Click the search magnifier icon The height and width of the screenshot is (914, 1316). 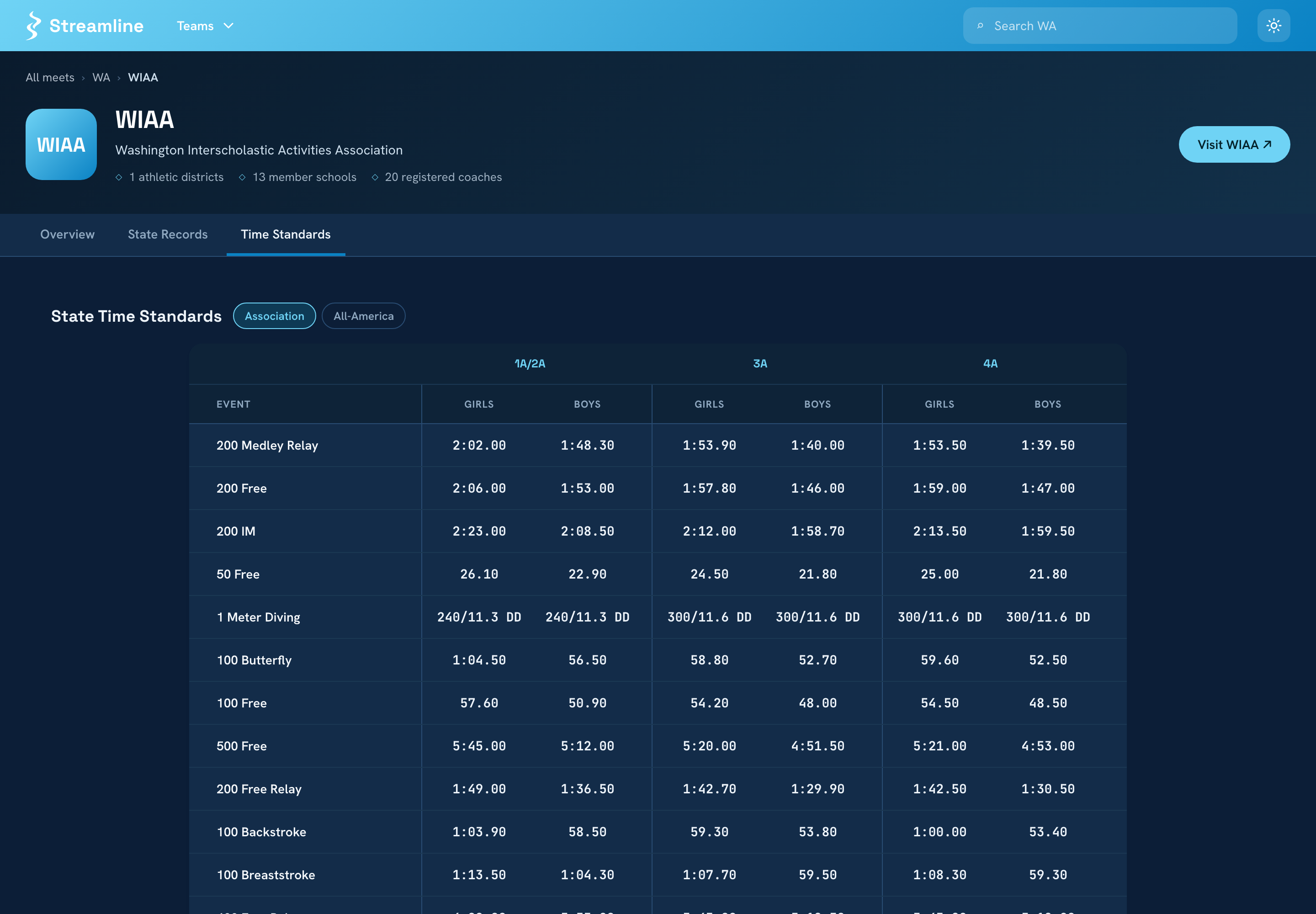click(x=981, y=26)
